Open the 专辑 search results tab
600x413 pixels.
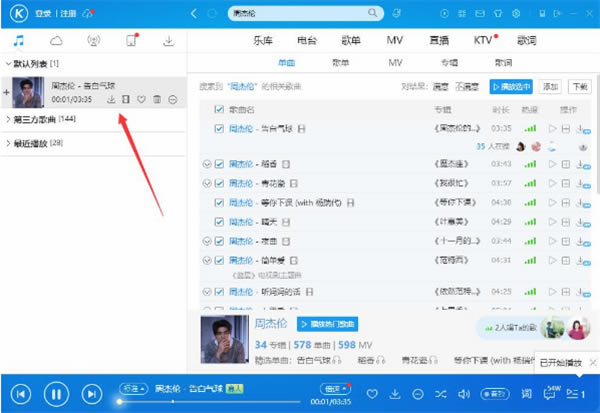(x=450, y=62)
